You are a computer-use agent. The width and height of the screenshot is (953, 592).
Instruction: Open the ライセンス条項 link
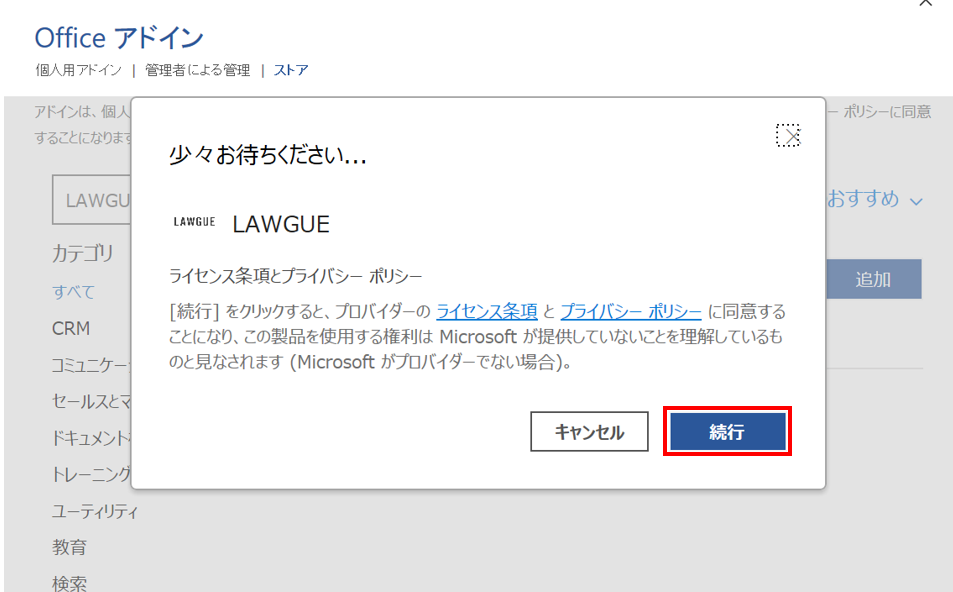tap(487, 311)
